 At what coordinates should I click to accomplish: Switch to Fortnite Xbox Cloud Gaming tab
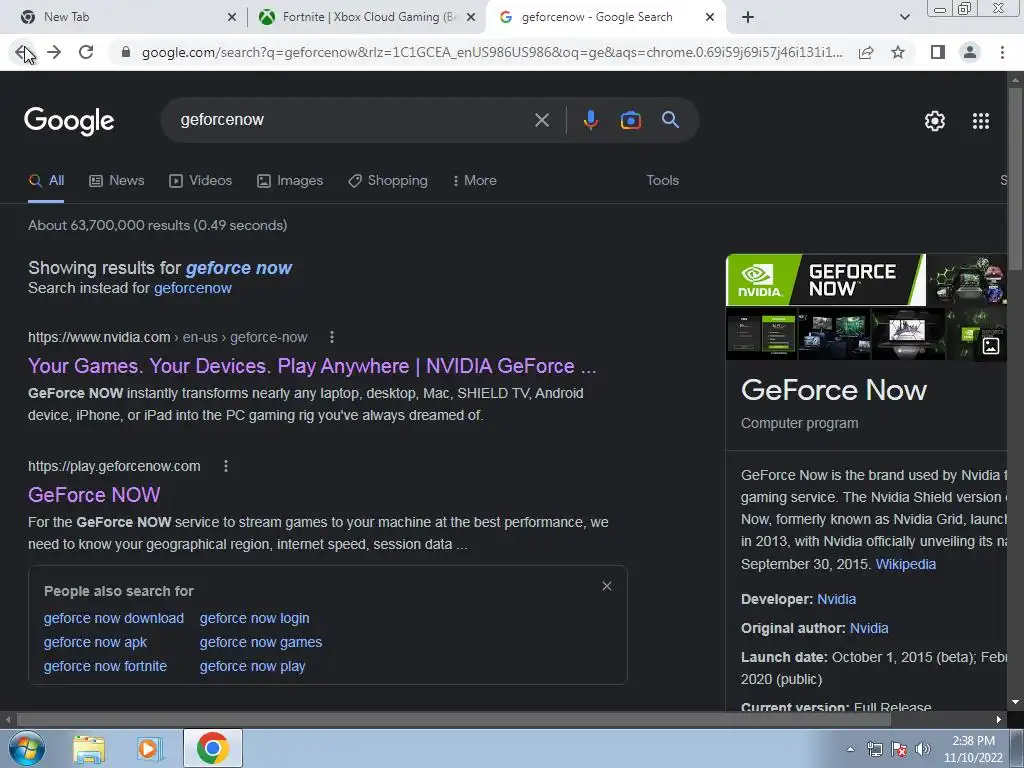tap(366, 17)
